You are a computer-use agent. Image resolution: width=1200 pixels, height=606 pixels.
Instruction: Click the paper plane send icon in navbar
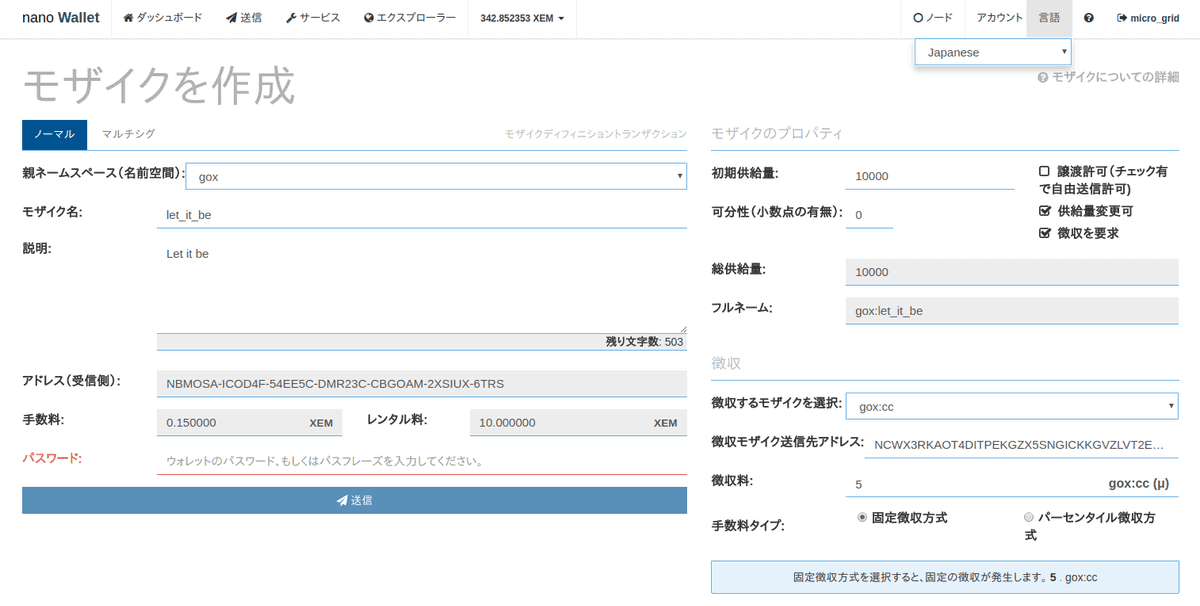pyautogui.click(x=232, y=18)
